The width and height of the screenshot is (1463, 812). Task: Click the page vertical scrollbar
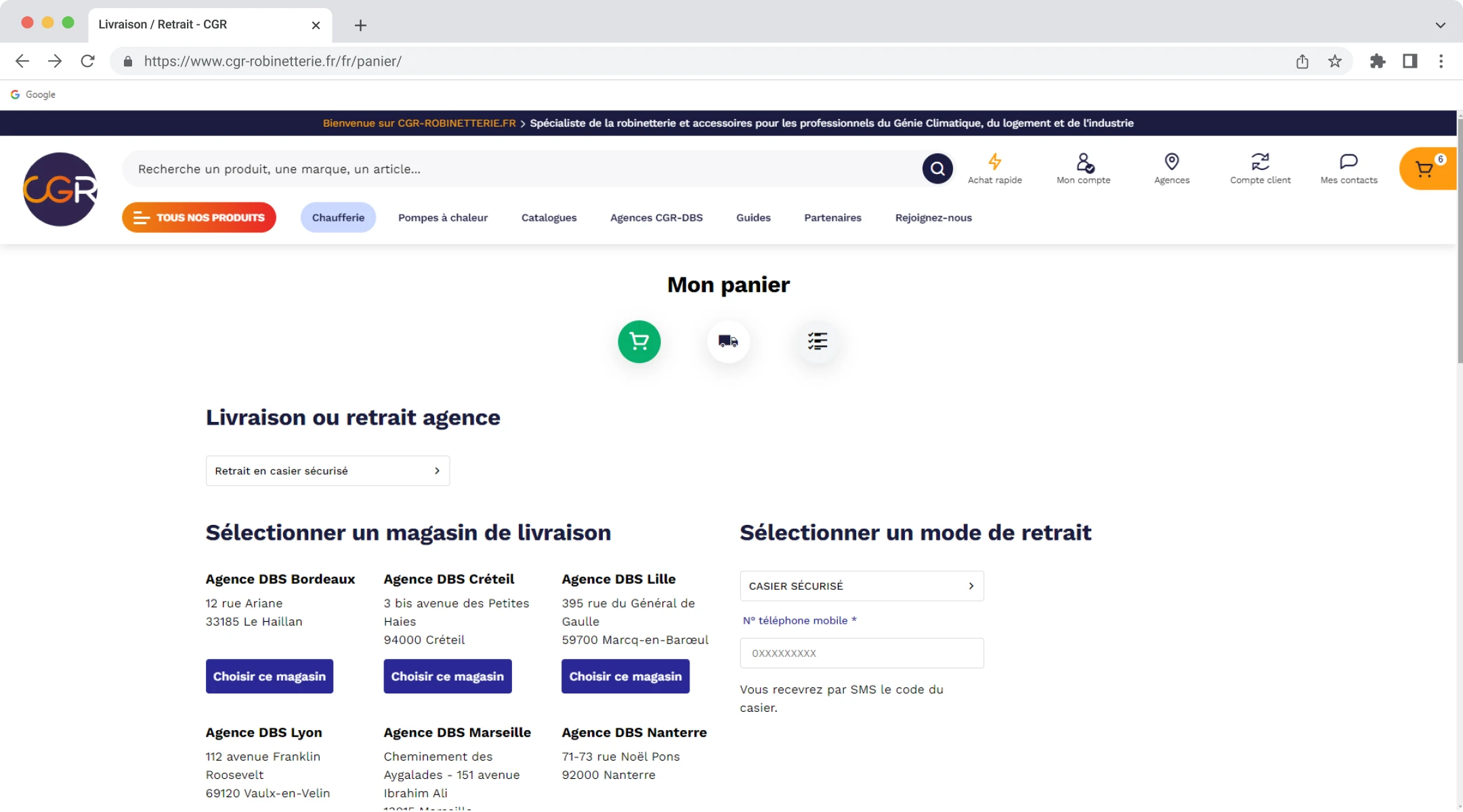[1459, 242]
